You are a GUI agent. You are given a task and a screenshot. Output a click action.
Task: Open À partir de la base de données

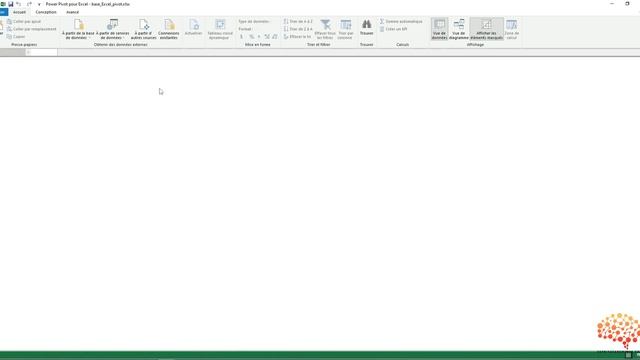click(x=78, y=29)
